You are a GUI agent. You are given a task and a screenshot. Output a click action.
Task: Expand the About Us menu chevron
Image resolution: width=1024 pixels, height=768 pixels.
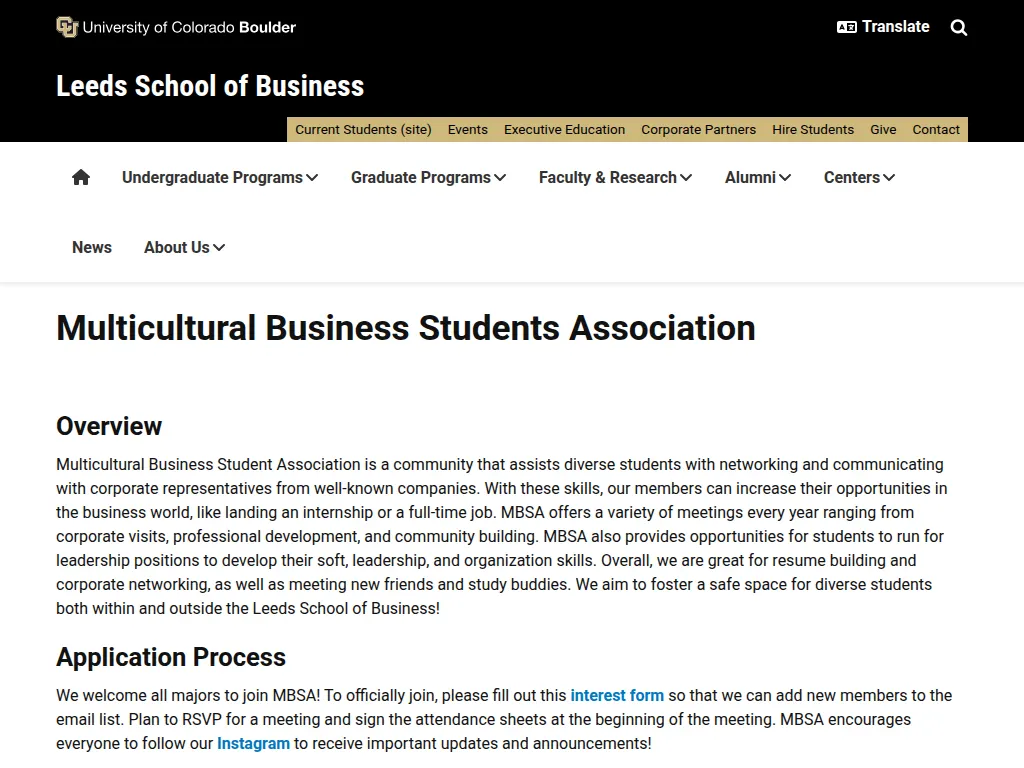219,248
